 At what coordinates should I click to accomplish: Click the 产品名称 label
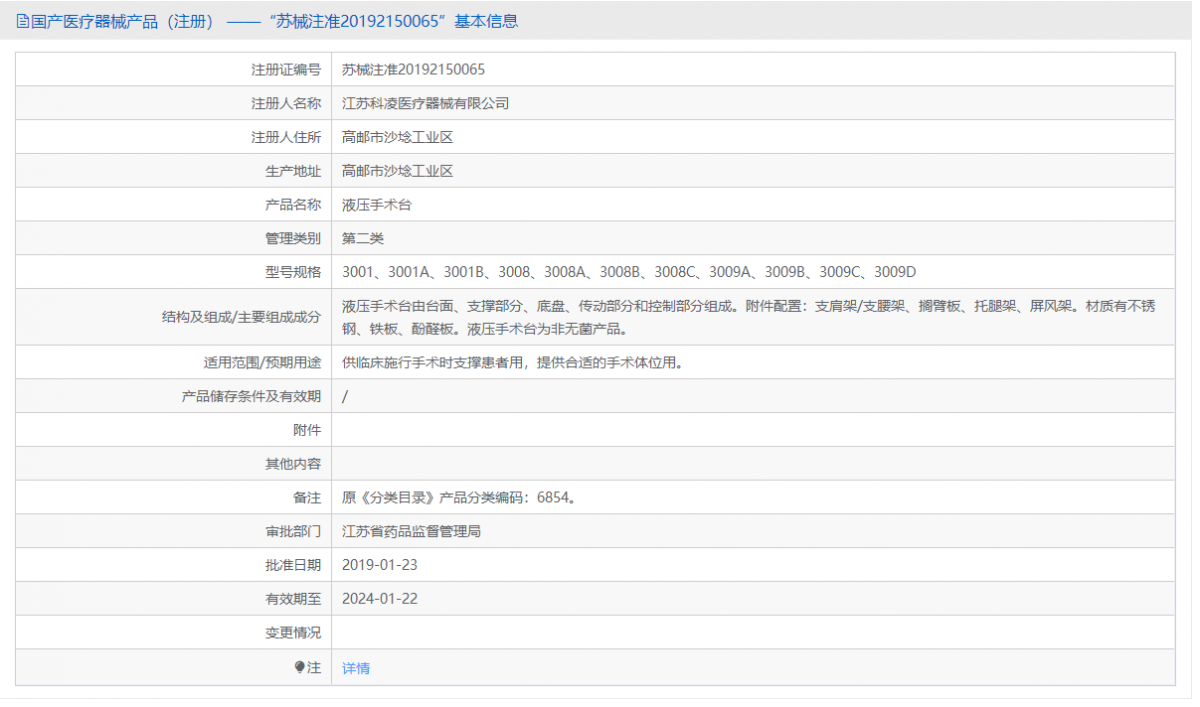pyautogui.click(x=293, y=205)
